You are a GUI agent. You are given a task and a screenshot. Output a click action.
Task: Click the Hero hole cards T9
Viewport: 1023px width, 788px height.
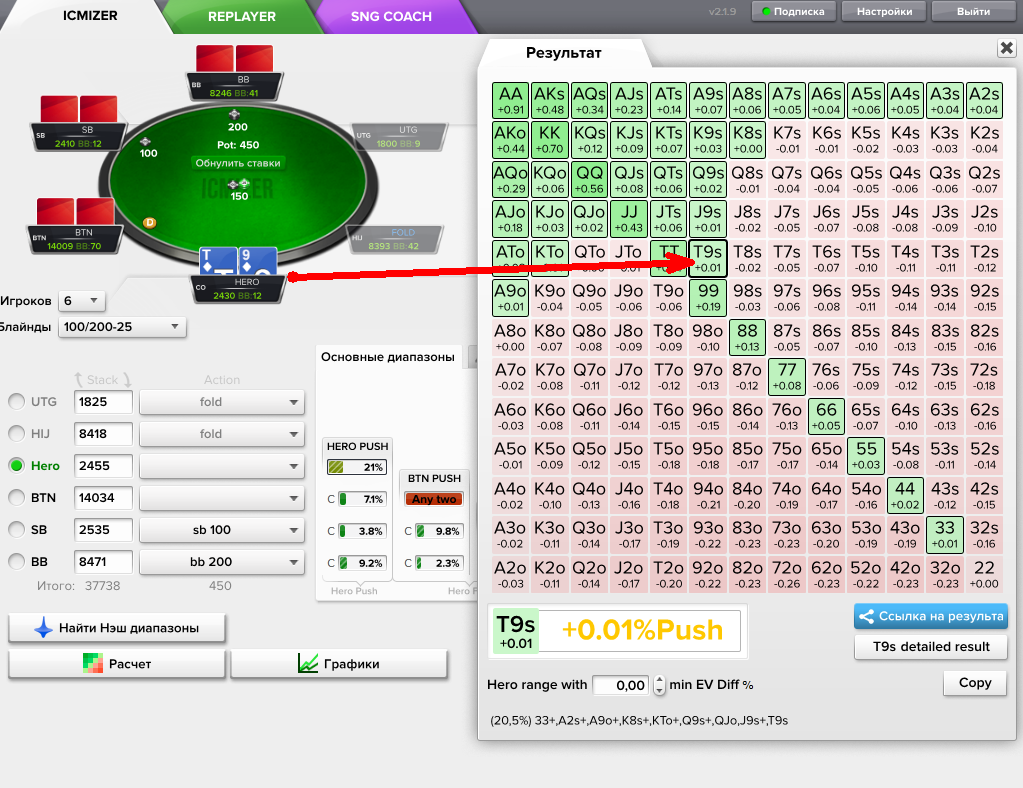[238, 262]
